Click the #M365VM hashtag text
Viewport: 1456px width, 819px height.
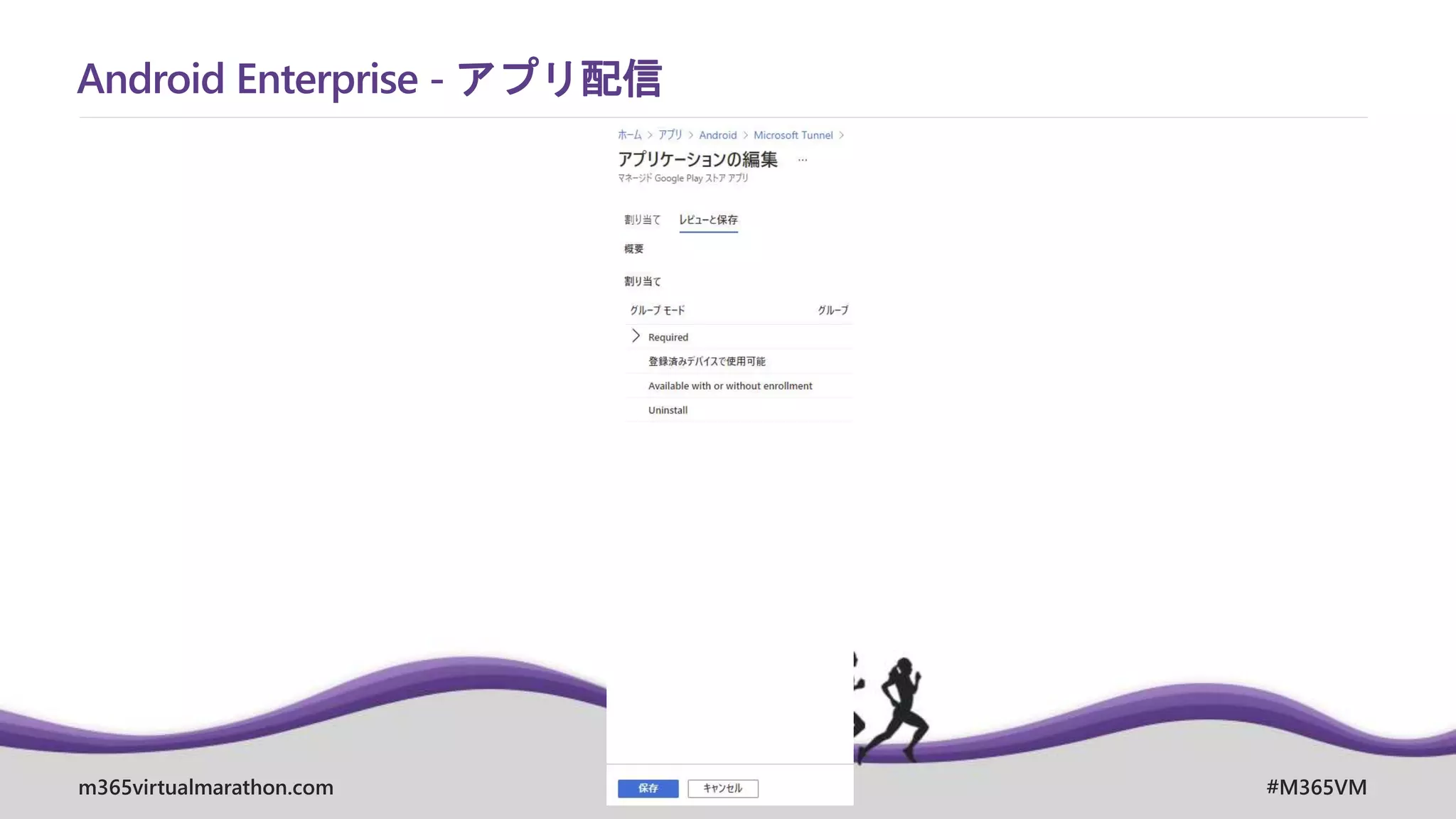pos(1316,787)
